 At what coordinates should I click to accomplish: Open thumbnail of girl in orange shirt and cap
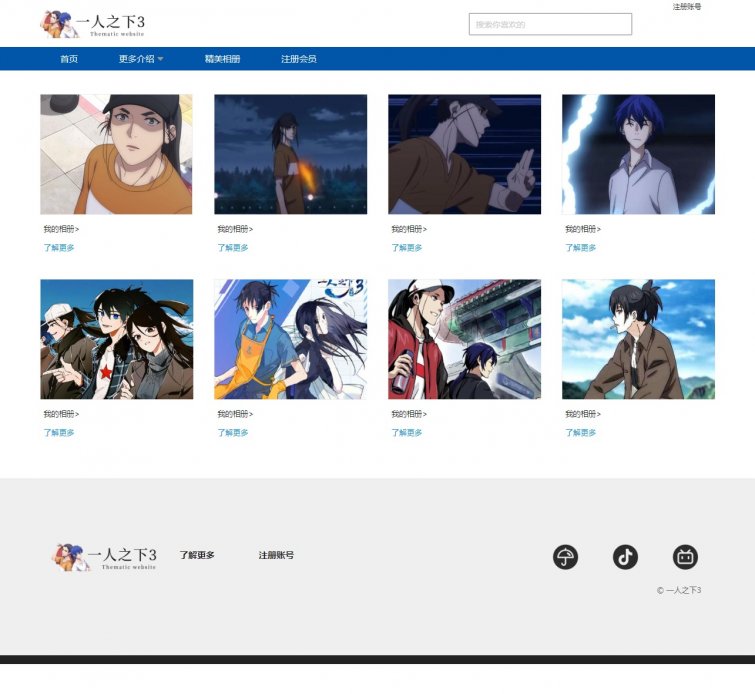[116, 154]
